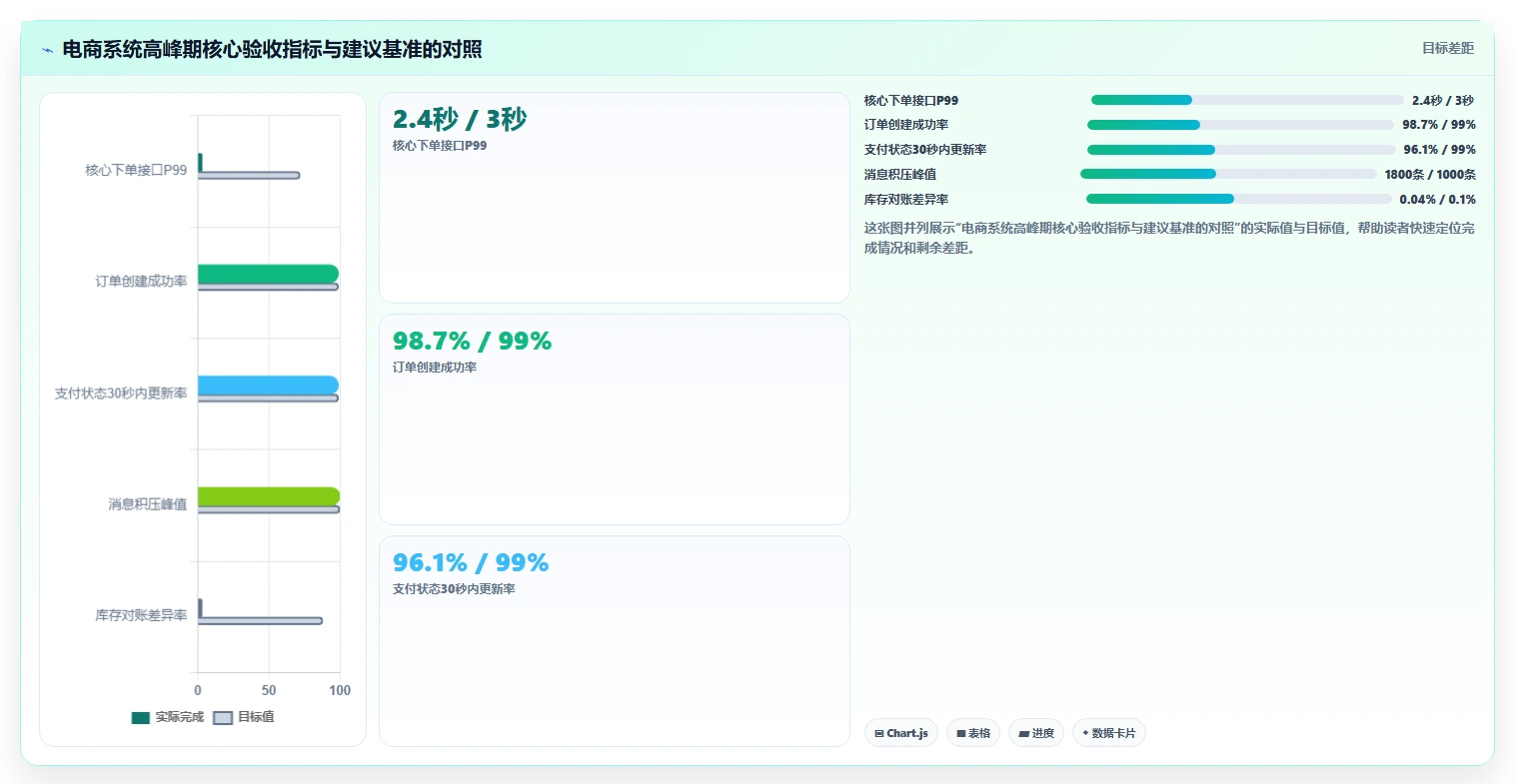Image resolution: width=1515 pixels, height=784 pixels.
Task: Click the 核心下单接口P99 target bar in chart
Action: tap(249, 176)
